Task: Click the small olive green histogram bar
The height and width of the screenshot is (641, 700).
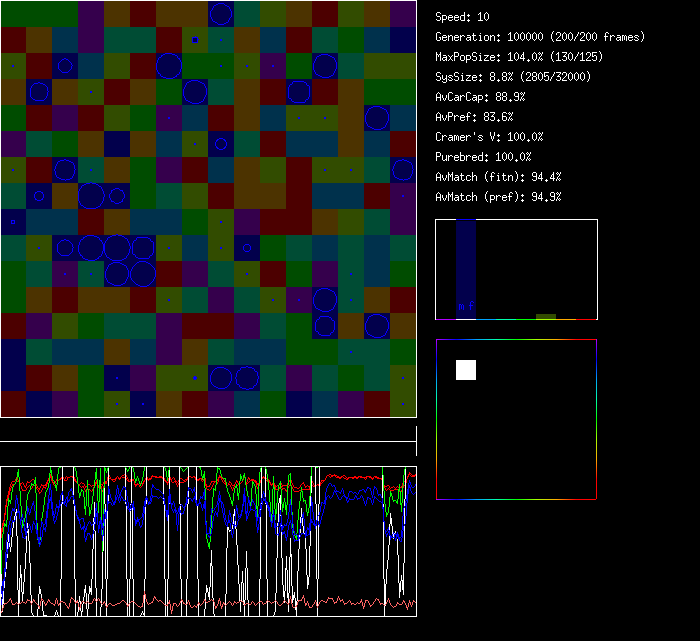Action: [545, 316]
